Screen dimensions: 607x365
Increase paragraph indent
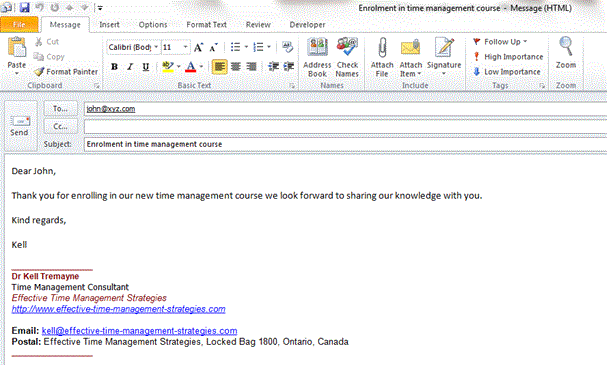288,67
